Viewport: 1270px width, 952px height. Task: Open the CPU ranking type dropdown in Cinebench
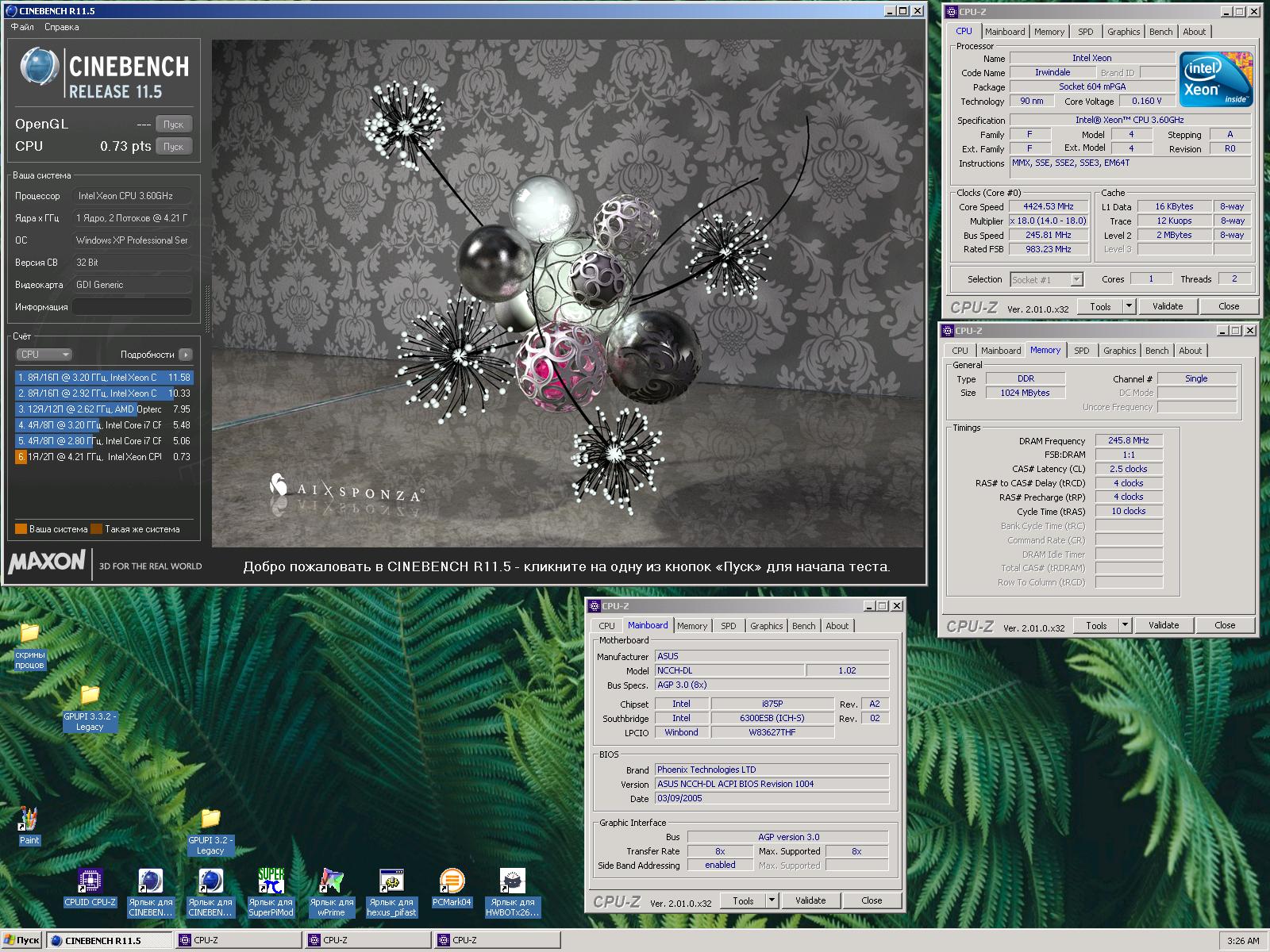point(44,355)
